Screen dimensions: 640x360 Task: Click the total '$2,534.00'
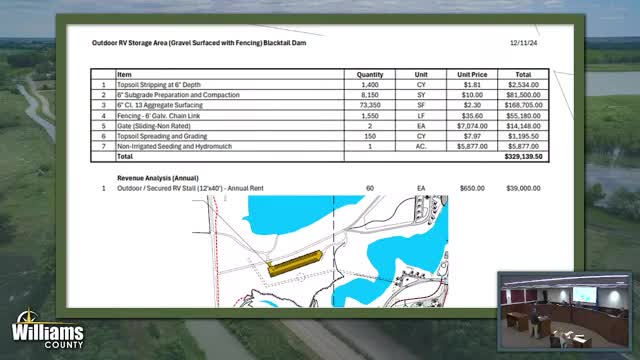point(523,85)
